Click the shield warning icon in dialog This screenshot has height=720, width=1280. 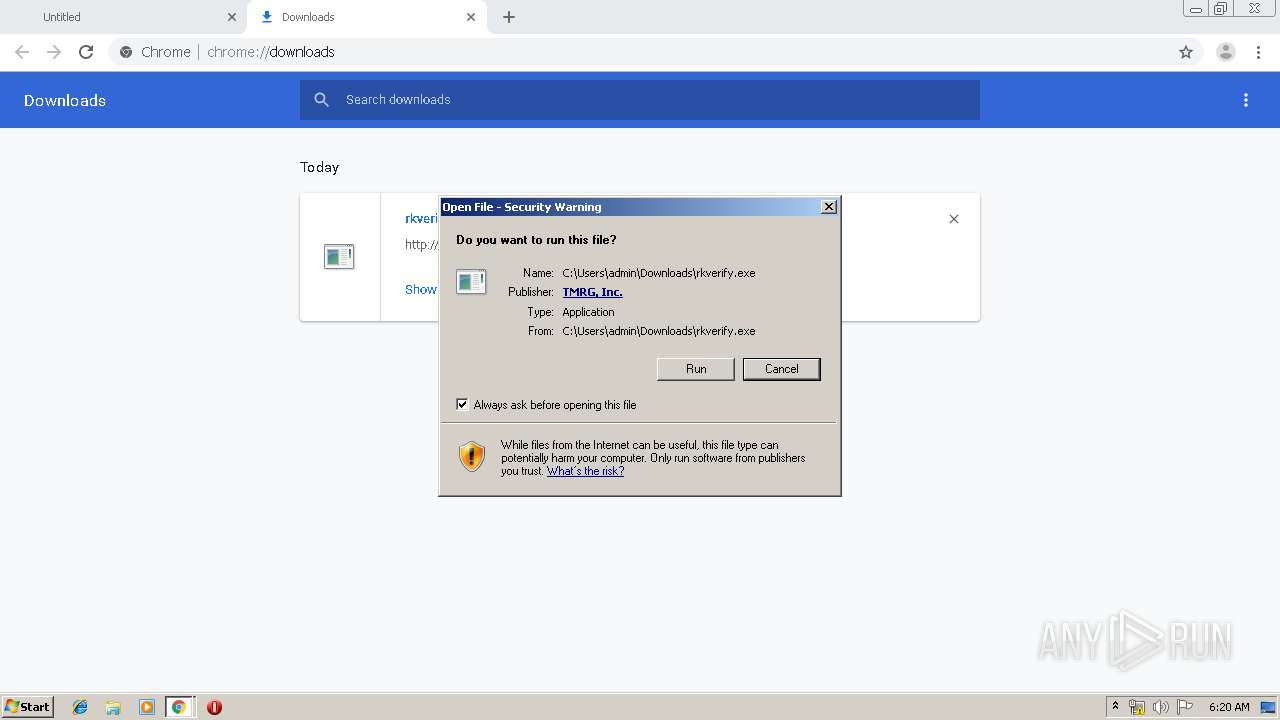pos(472,456)
